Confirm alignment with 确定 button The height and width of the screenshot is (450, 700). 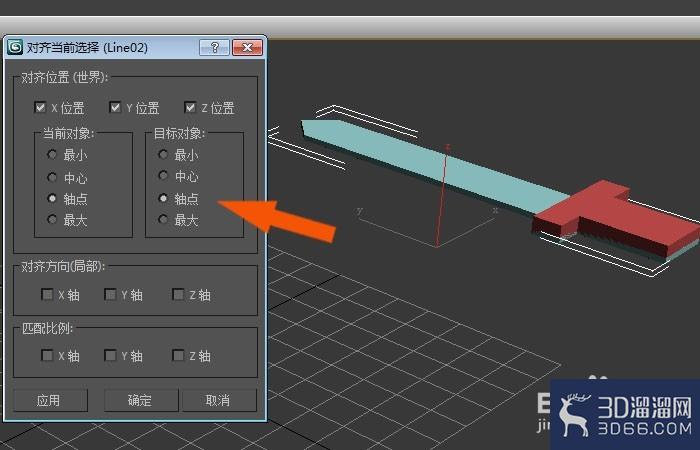pyautogui.click(x=141, y=400)
